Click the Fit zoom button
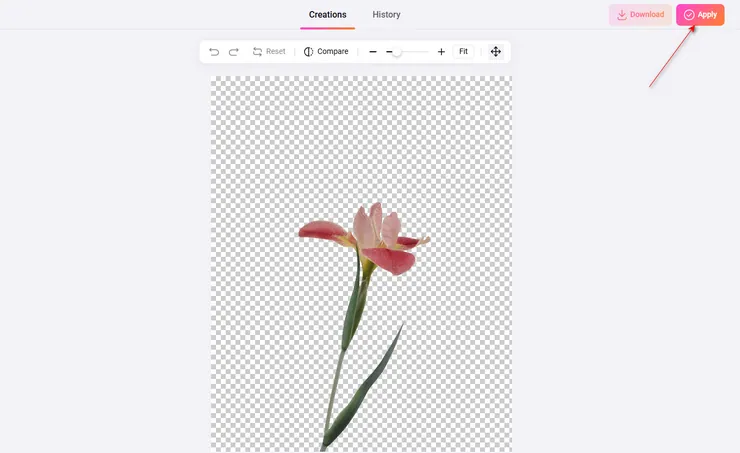This screenshot has height=453, width=740. tap(463, 52)
